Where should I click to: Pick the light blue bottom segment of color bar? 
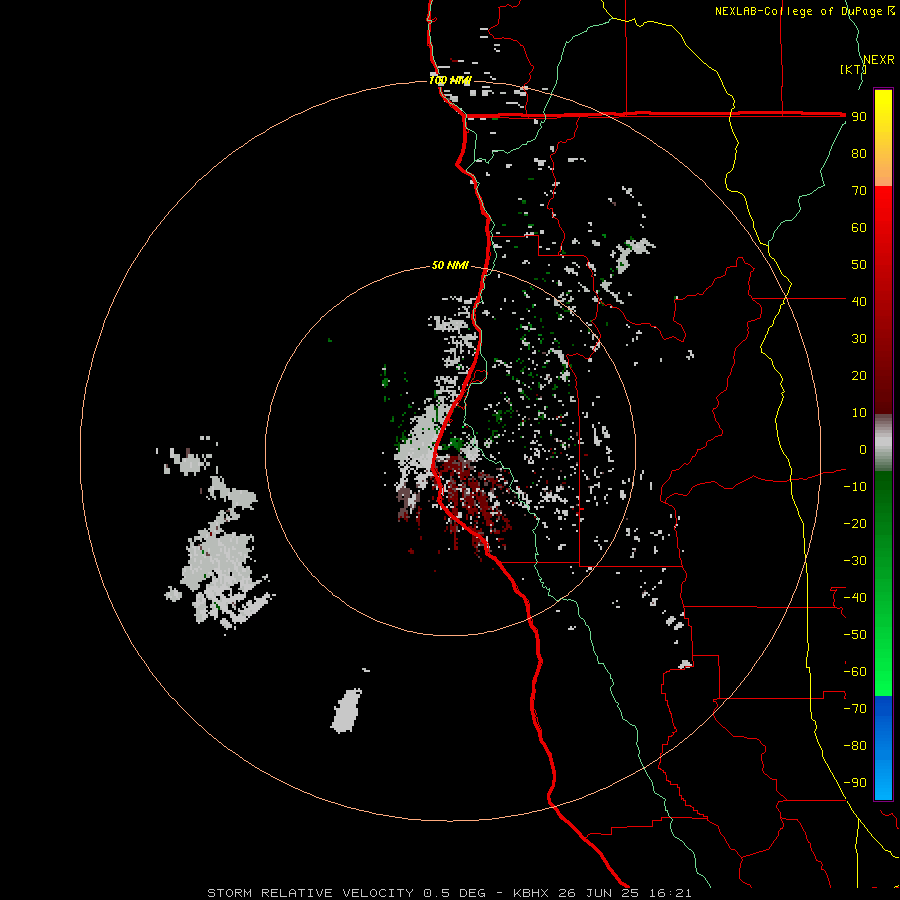(x=883, y=775)
